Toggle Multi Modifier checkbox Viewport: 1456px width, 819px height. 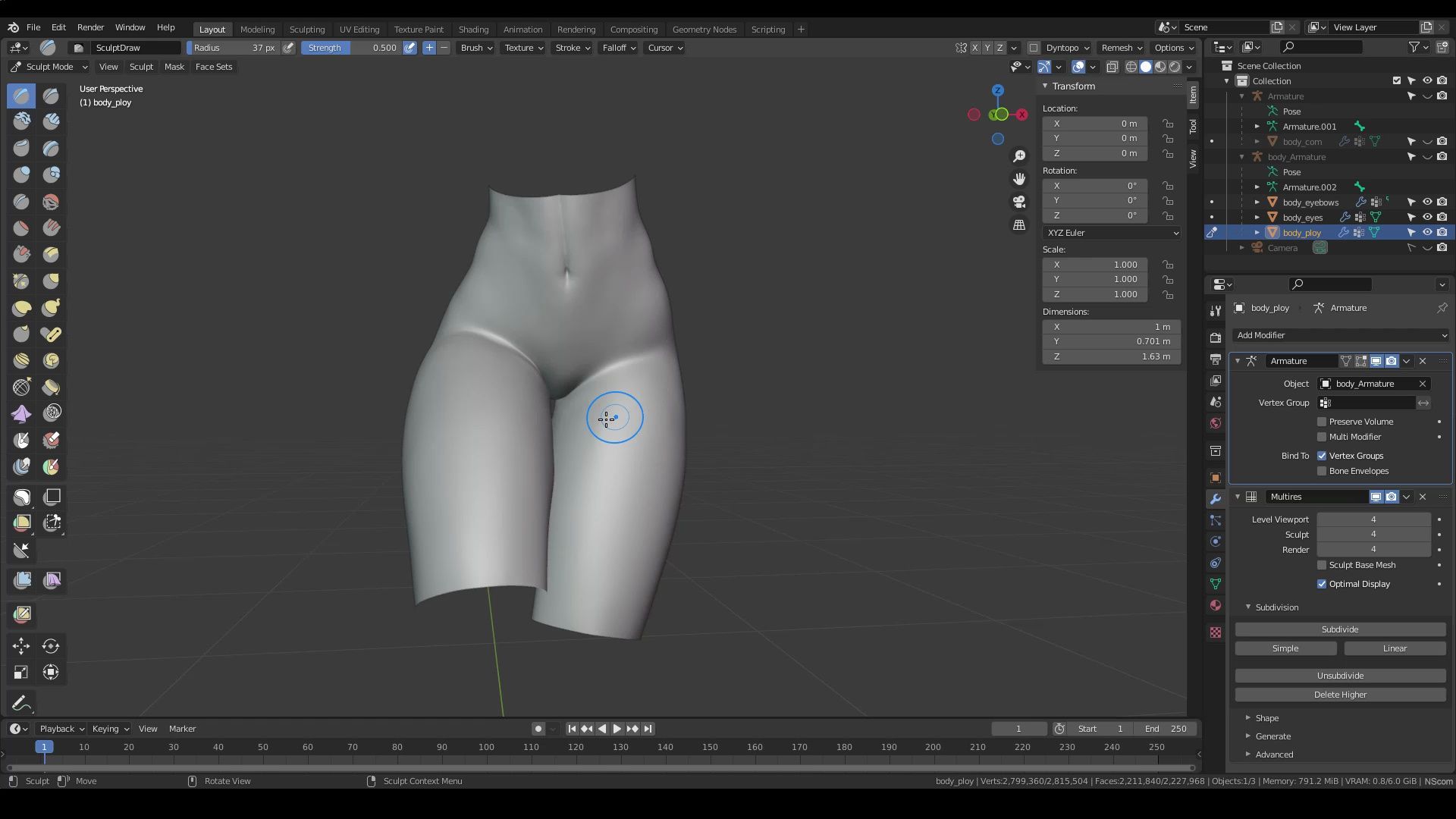(1322, 436)
